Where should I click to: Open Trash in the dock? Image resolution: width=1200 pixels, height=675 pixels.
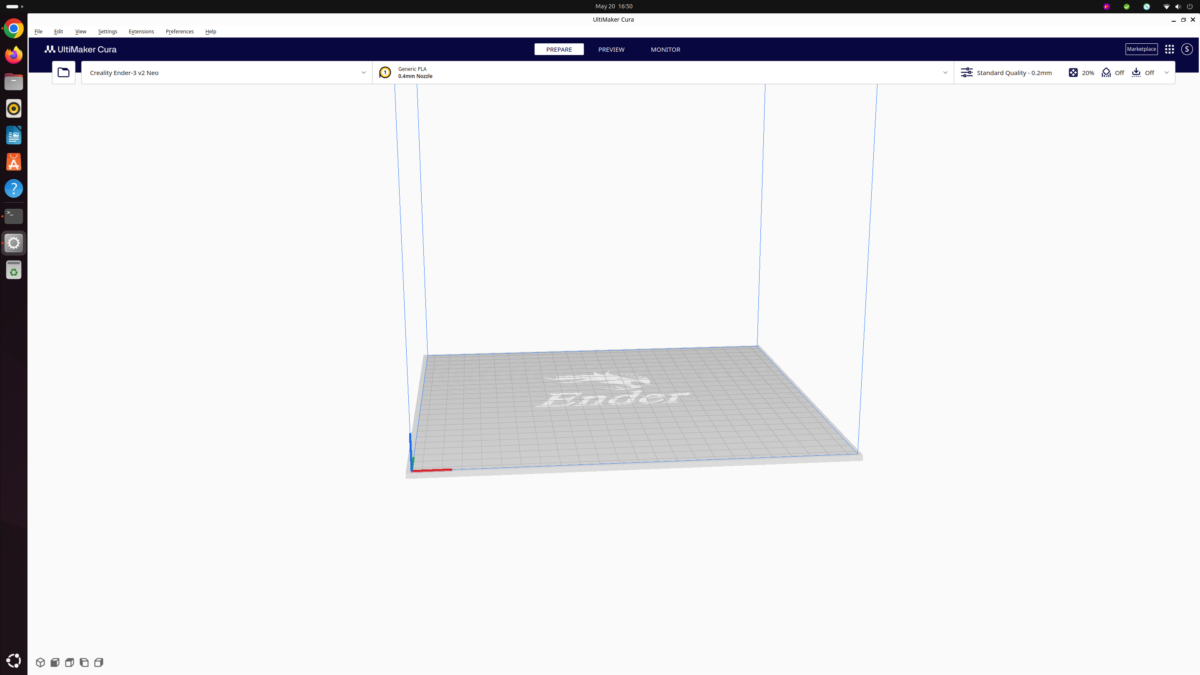14,270
